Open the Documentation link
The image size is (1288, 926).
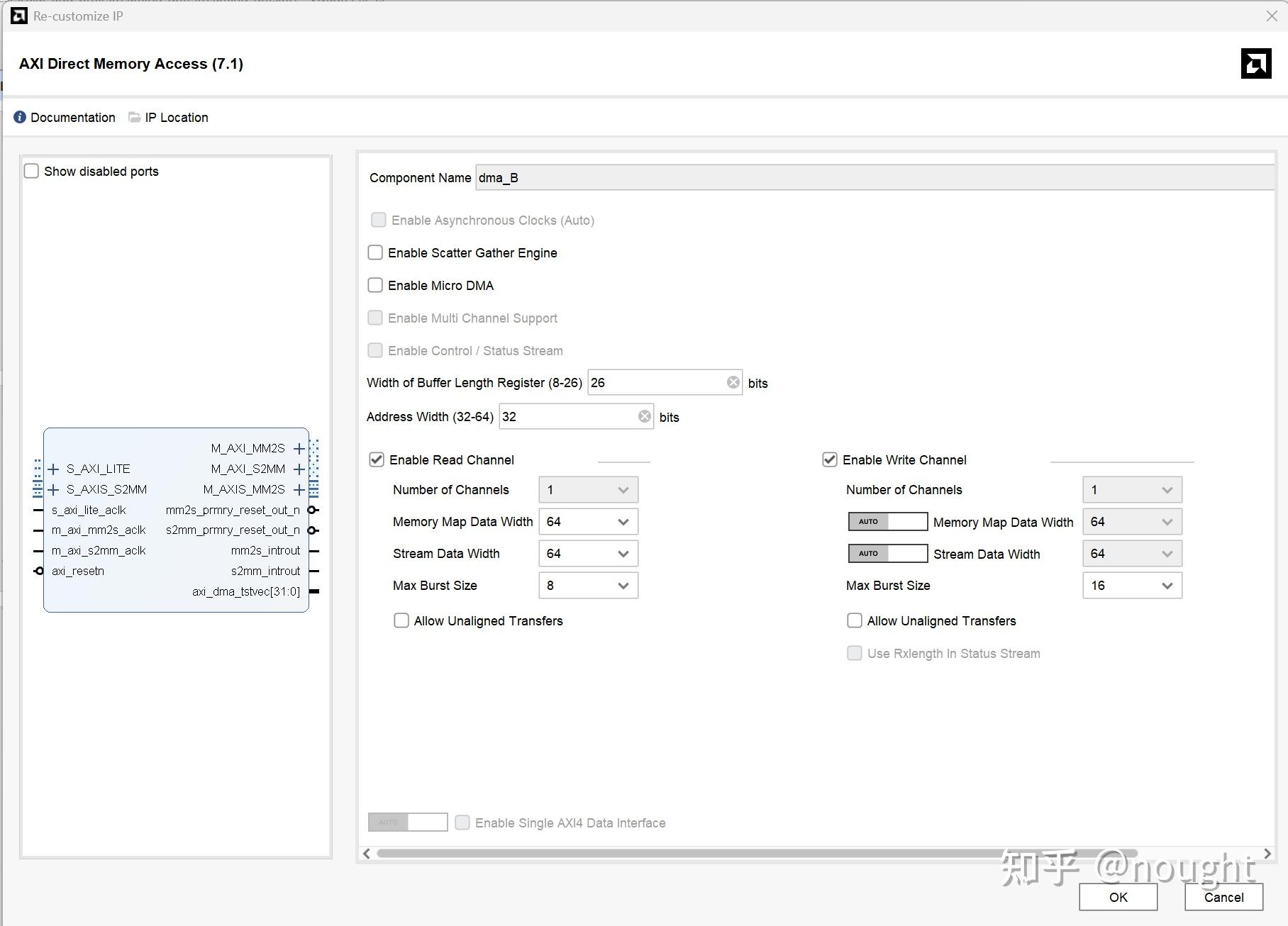click(x=72, y=117)
